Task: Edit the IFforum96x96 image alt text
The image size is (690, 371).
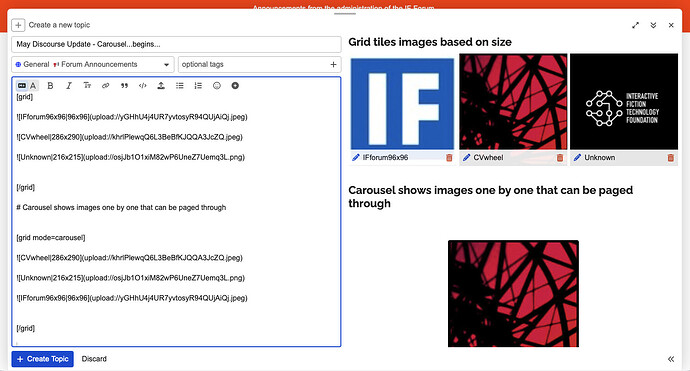Action: 356,157
